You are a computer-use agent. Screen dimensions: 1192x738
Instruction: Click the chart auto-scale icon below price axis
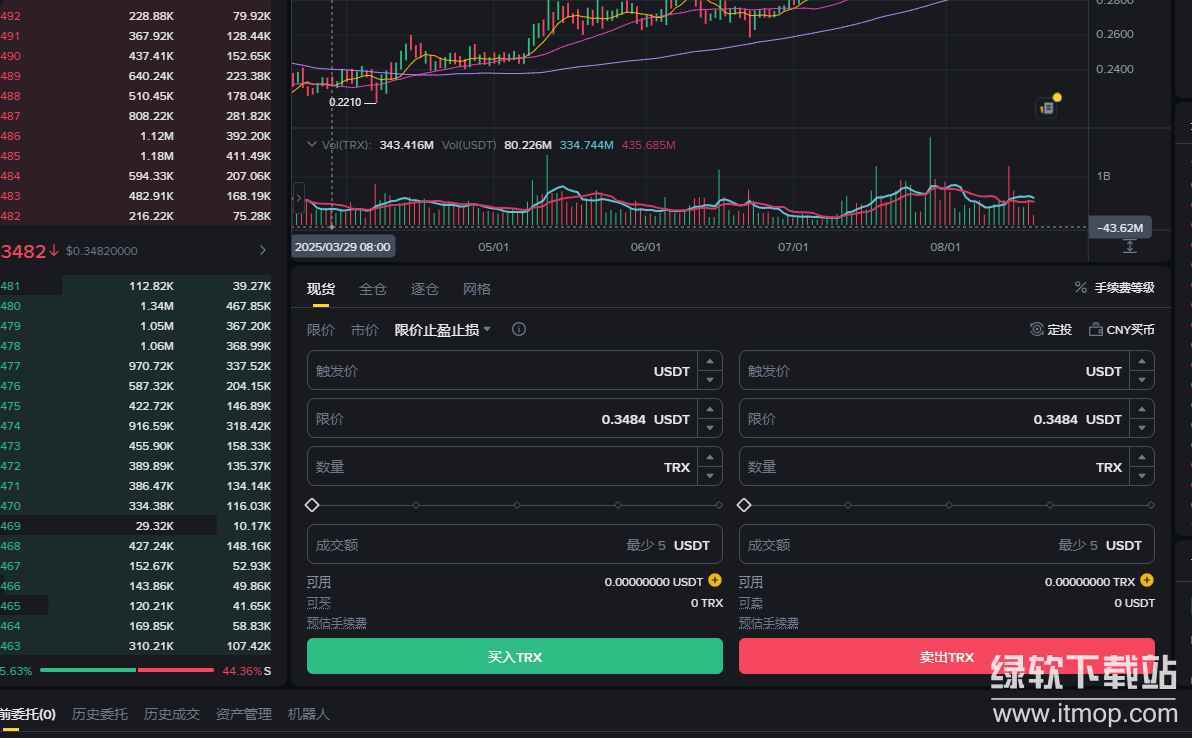pos(1130,247)
